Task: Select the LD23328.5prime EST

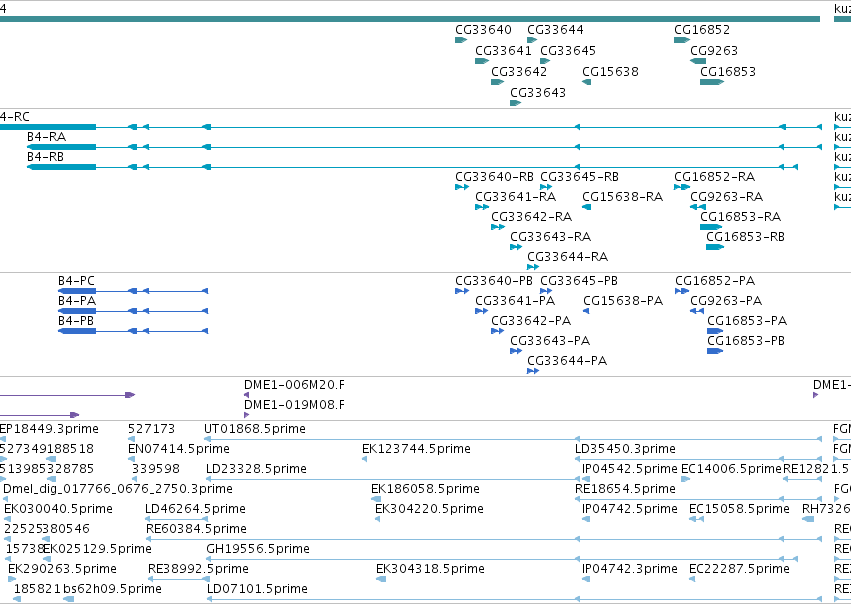Action: 393,479
